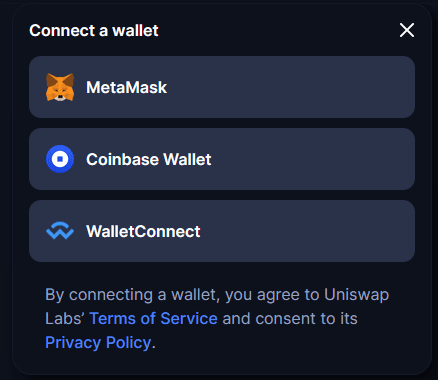Open the Privacy Policy link
The image size is (438, 380).
click(98, 342)
